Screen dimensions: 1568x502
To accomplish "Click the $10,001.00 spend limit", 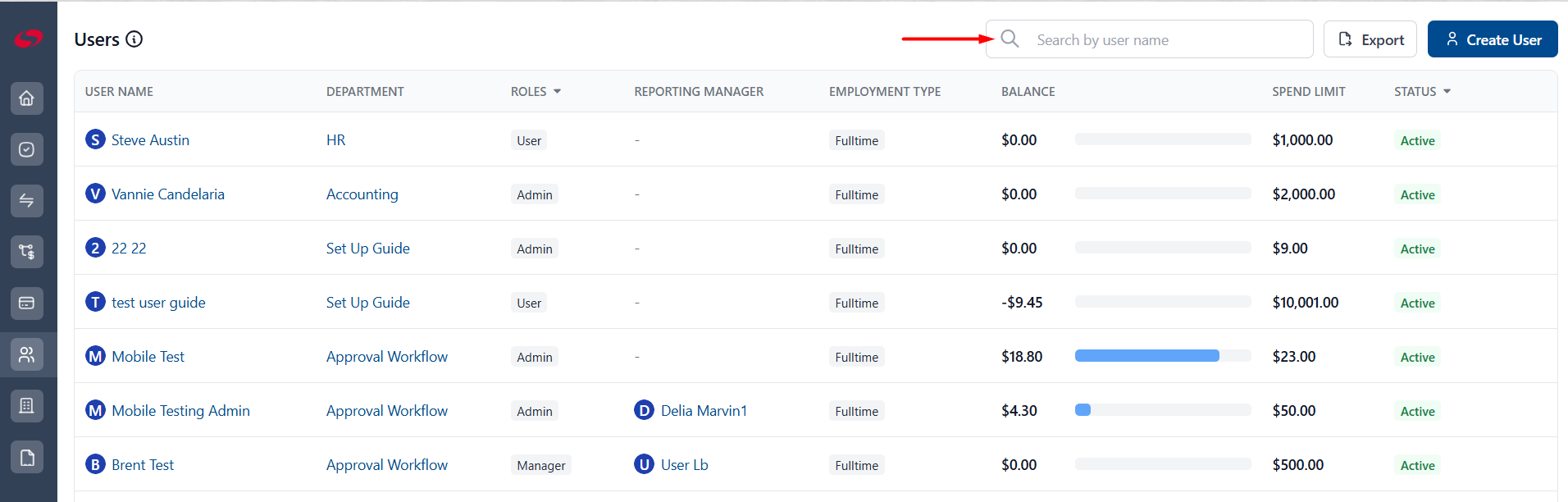I will pos(1306,303).
